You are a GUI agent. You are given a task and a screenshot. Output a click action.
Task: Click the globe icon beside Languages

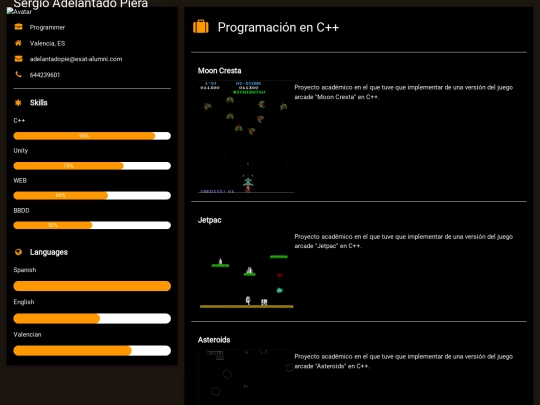[x=18, y=252]
